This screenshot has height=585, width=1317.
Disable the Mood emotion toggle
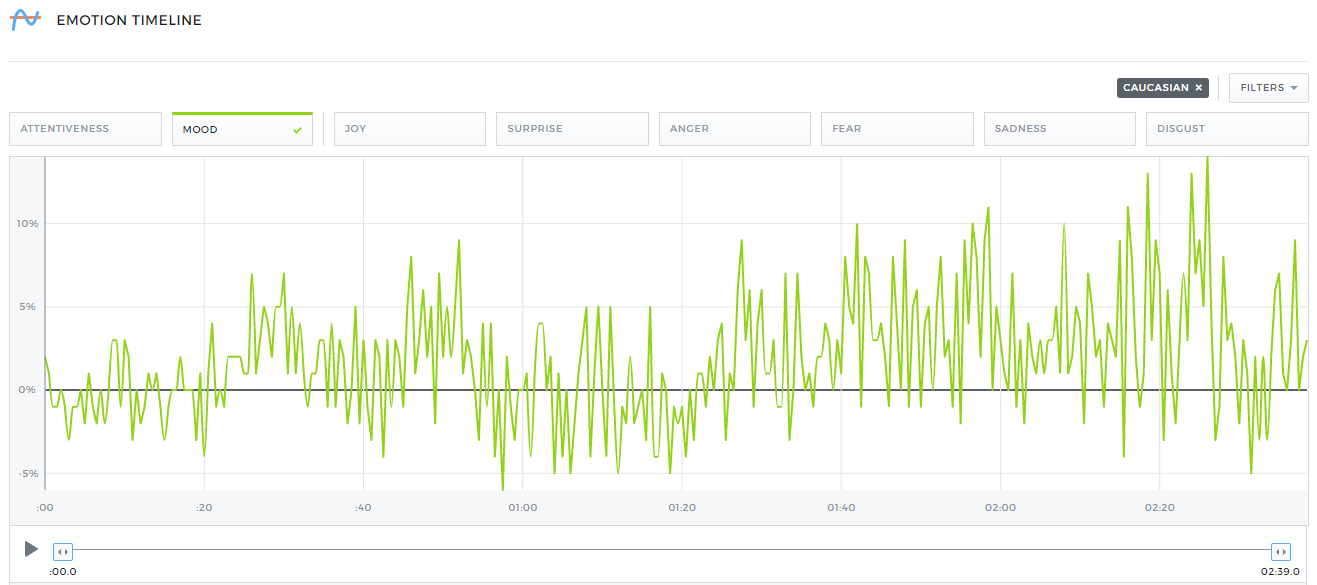241,129
